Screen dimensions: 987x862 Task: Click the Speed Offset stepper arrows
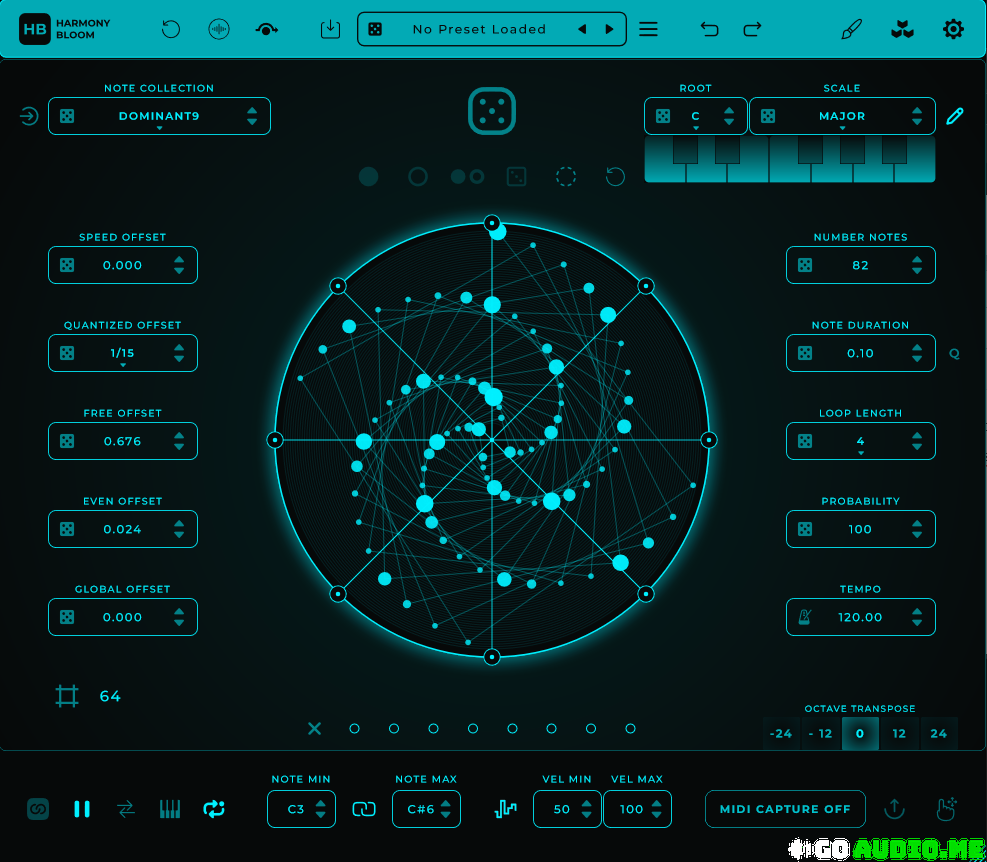[179, 265]
